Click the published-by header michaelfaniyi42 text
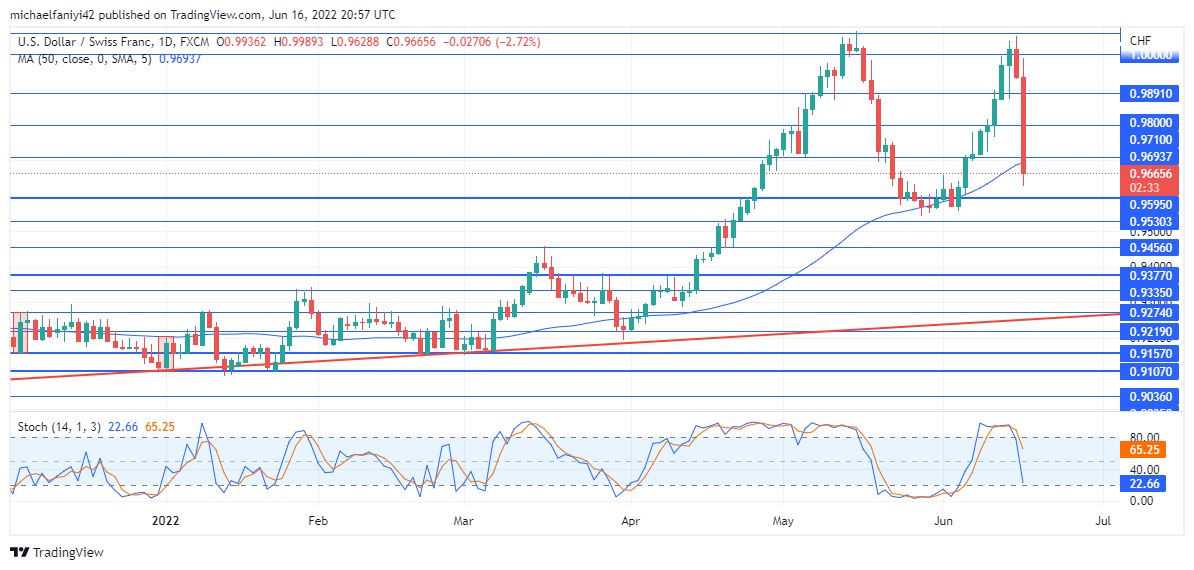 [54, 14]
